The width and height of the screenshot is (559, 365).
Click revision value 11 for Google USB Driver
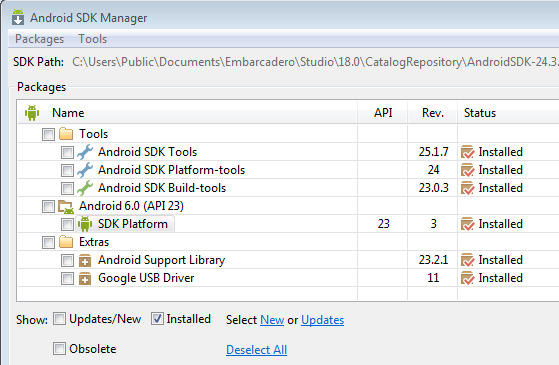(433, 278)
